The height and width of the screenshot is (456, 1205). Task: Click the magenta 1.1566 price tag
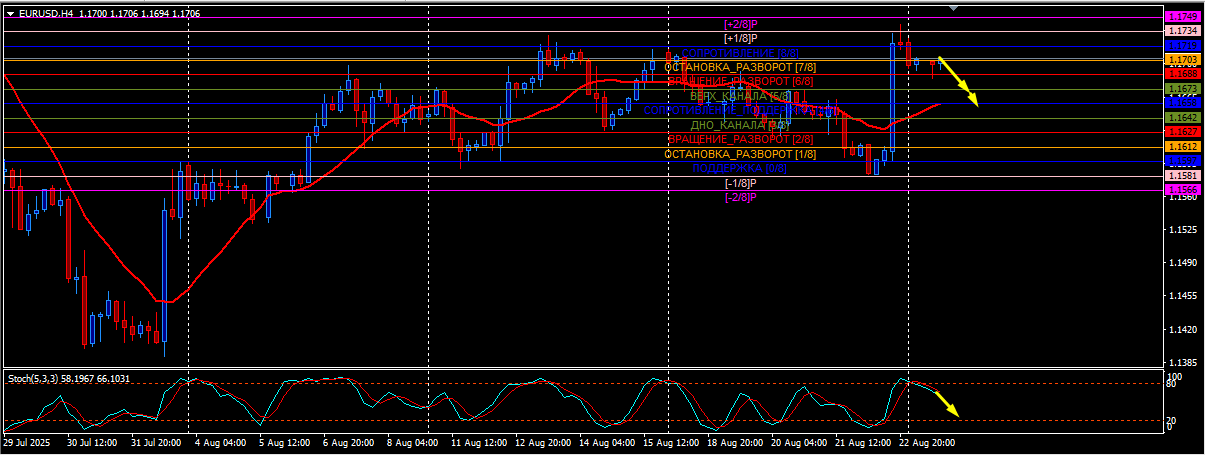coord(1184,189)
